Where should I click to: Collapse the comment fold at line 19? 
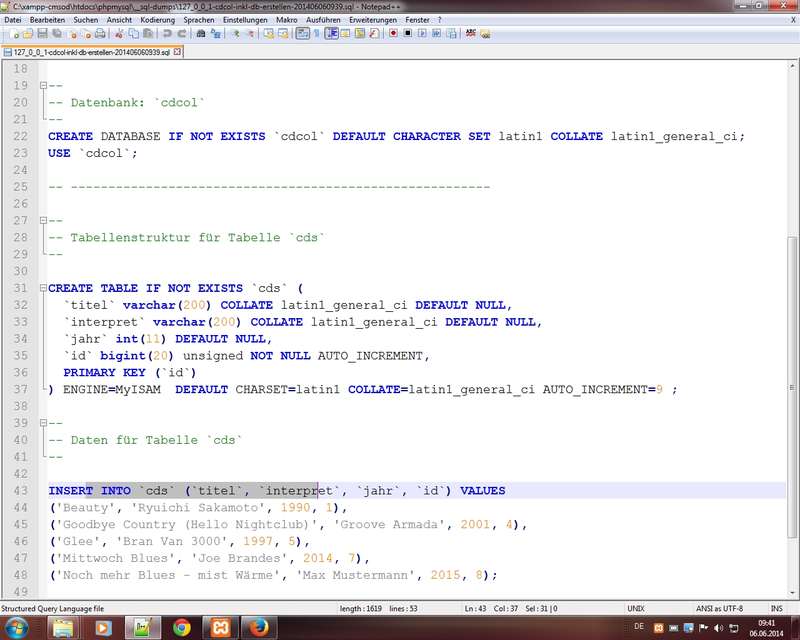pyautogui.click(x=42, y=85)
